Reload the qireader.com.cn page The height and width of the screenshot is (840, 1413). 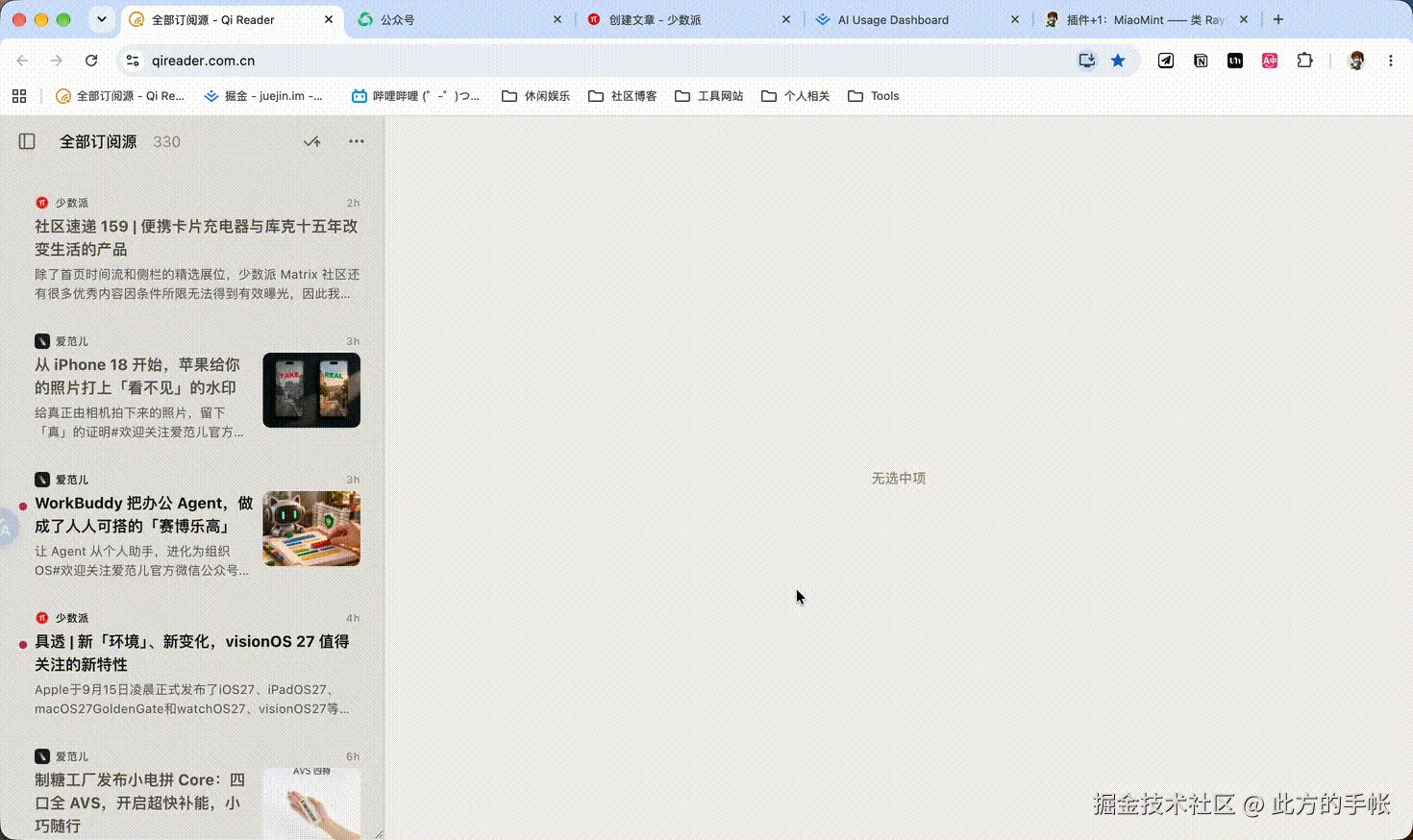point(91,61)
